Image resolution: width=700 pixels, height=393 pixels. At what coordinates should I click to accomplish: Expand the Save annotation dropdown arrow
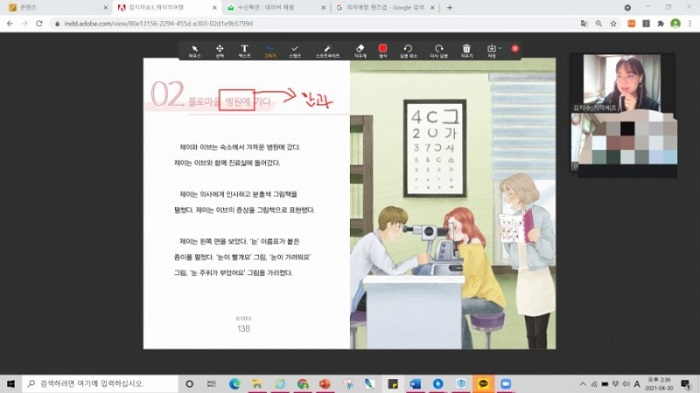tap(500, 48)
